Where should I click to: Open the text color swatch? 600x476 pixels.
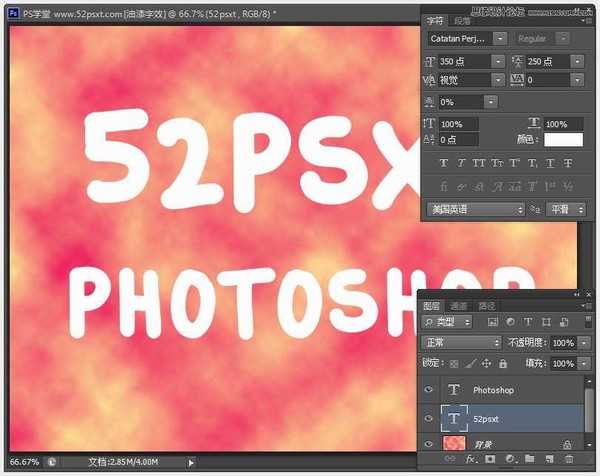click(x=562, y=139)
